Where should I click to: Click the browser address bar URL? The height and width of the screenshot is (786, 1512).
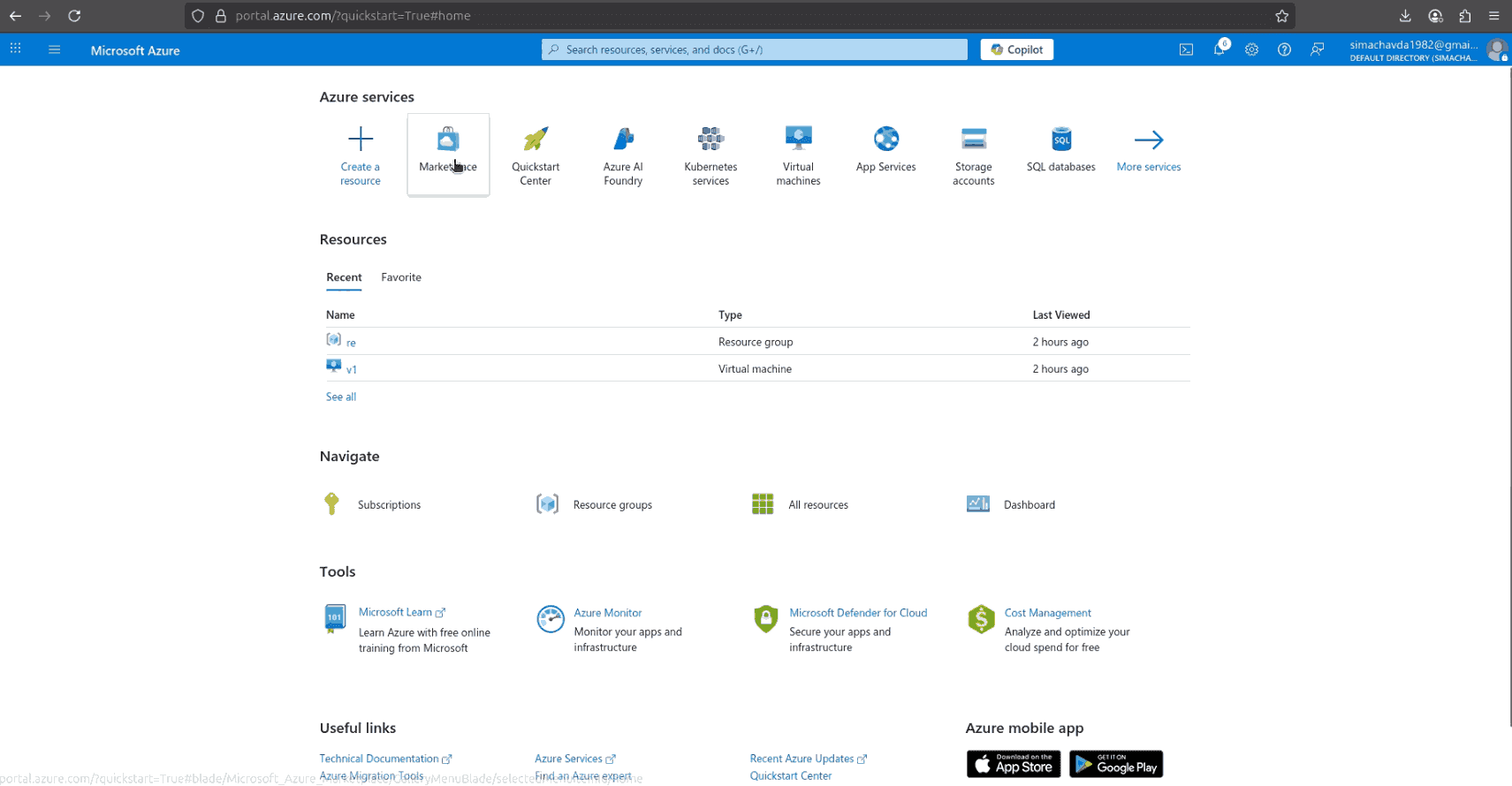coord(353,16)
